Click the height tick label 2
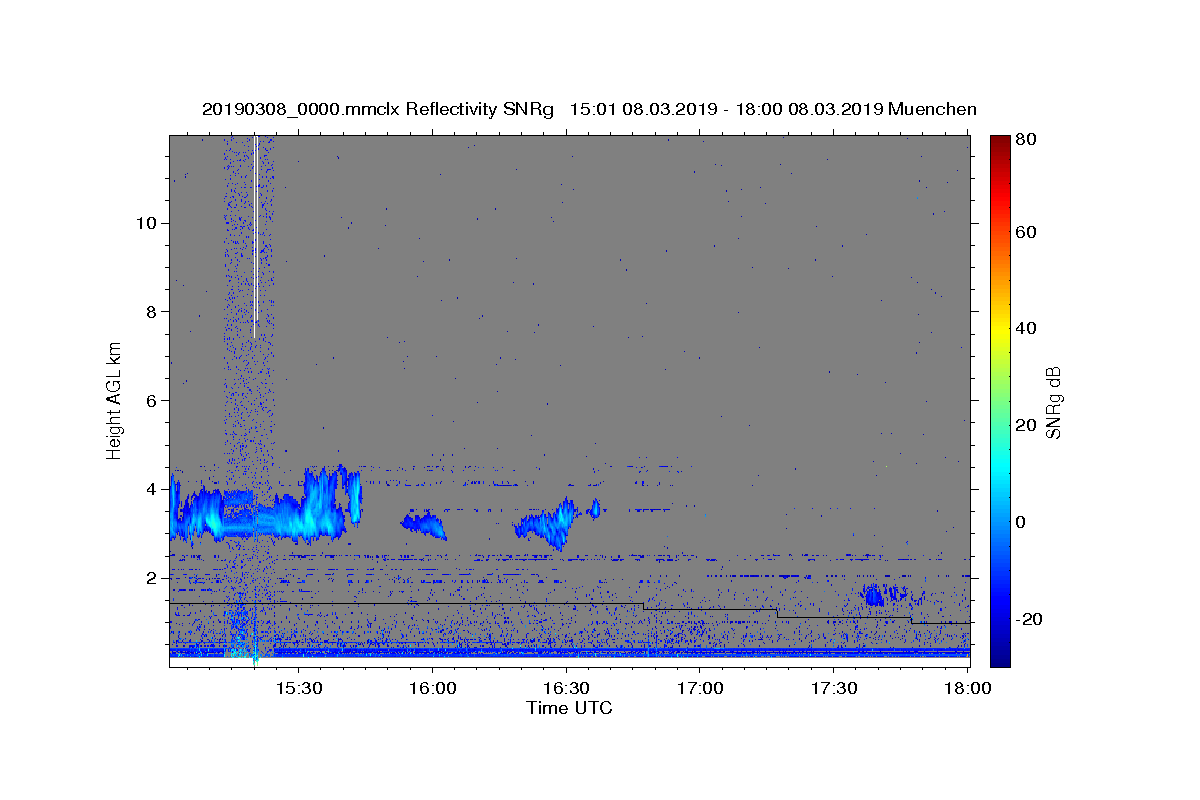Viewport: 1200px width, 800px height. tap(150, 578)
